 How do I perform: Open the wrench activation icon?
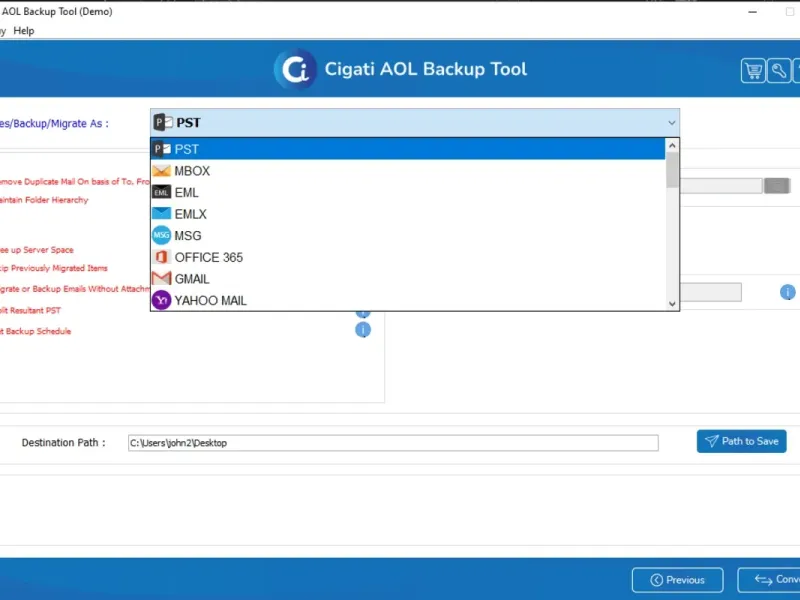pos(779,70)
